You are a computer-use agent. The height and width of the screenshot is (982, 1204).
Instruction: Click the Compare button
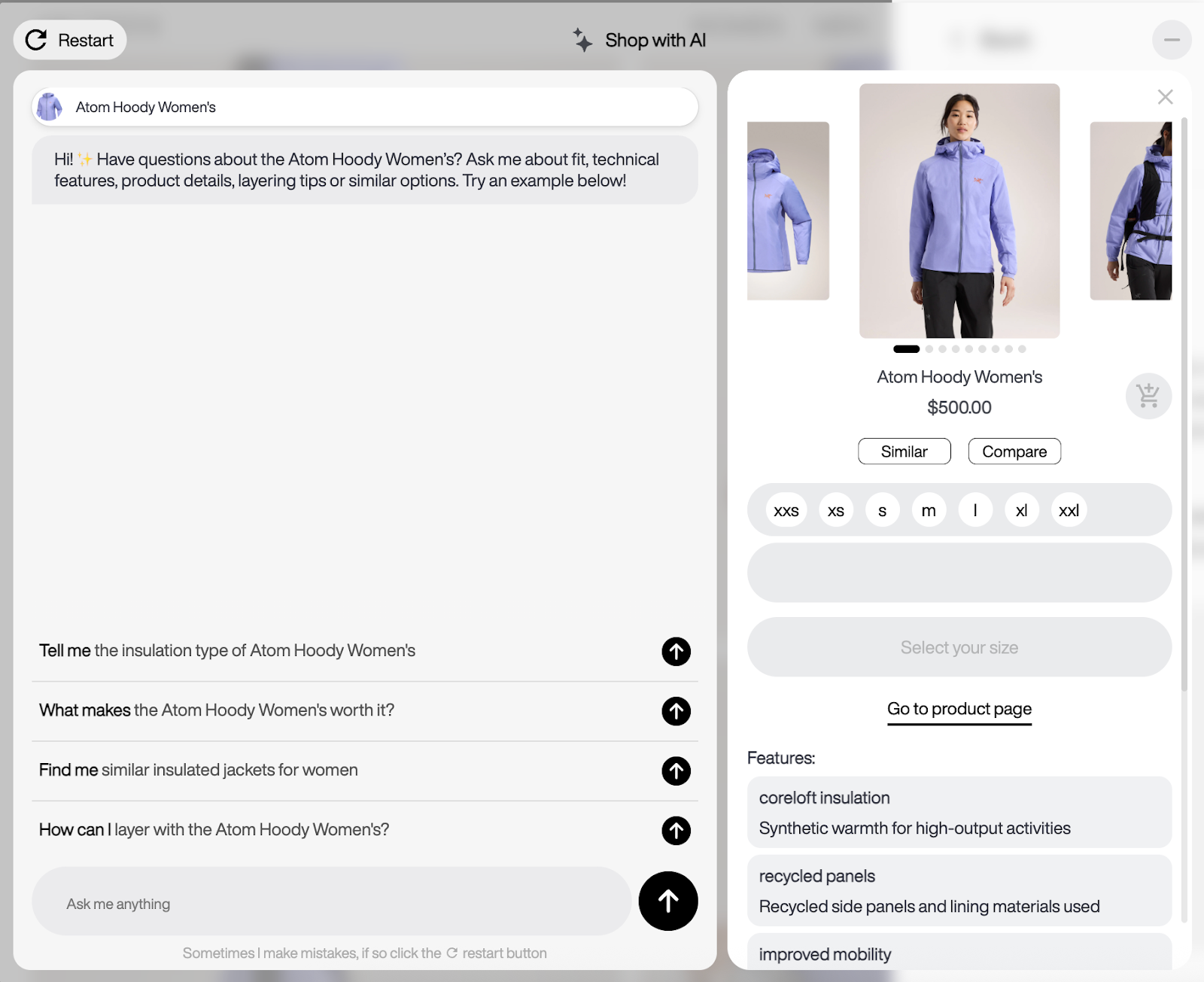[1014, 451]
